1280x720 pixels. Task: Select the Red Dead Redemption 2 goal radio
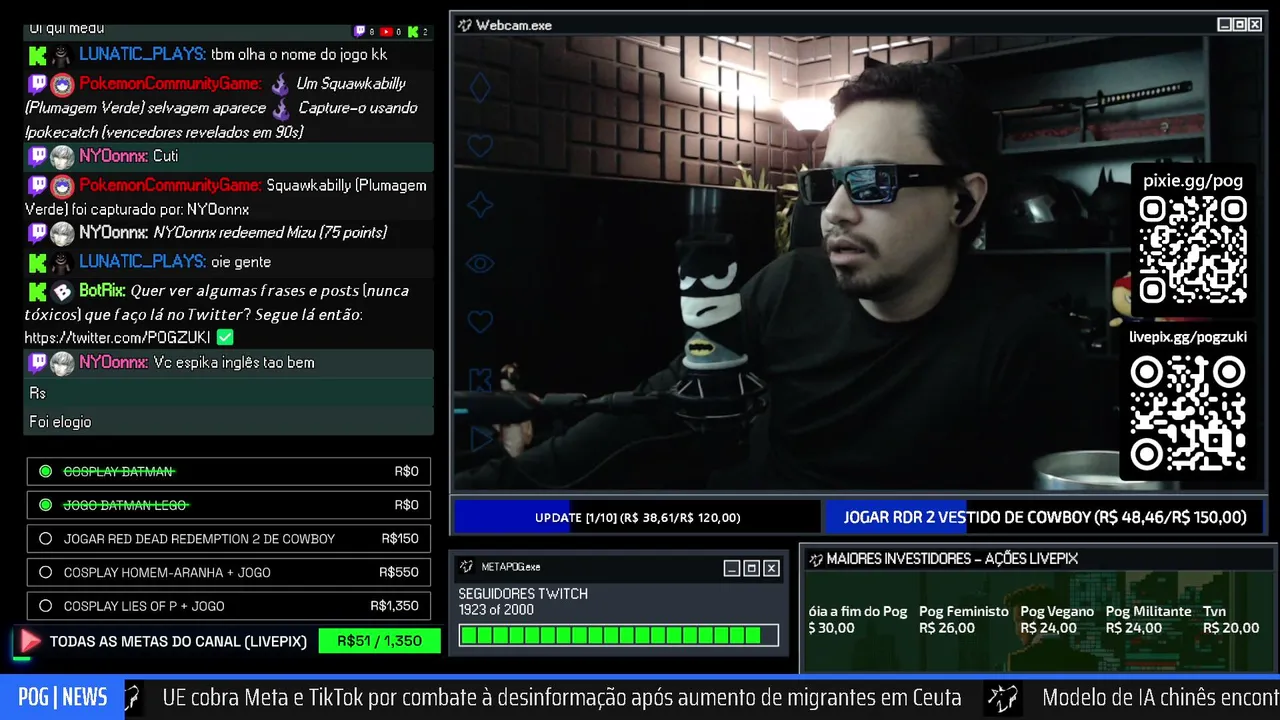45,539
